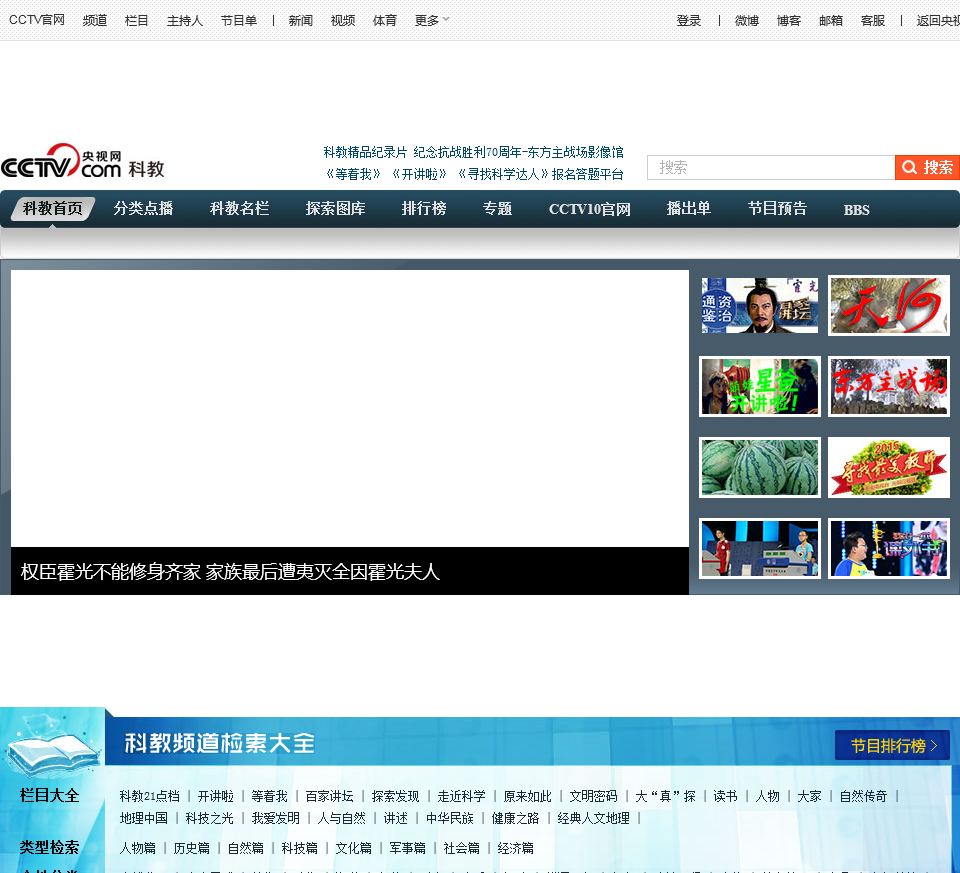Image resolution: width=960 pixels, height=873 pixels.
Task: Open 节目预告 navigation item
Action: click(x=777, y=209)
